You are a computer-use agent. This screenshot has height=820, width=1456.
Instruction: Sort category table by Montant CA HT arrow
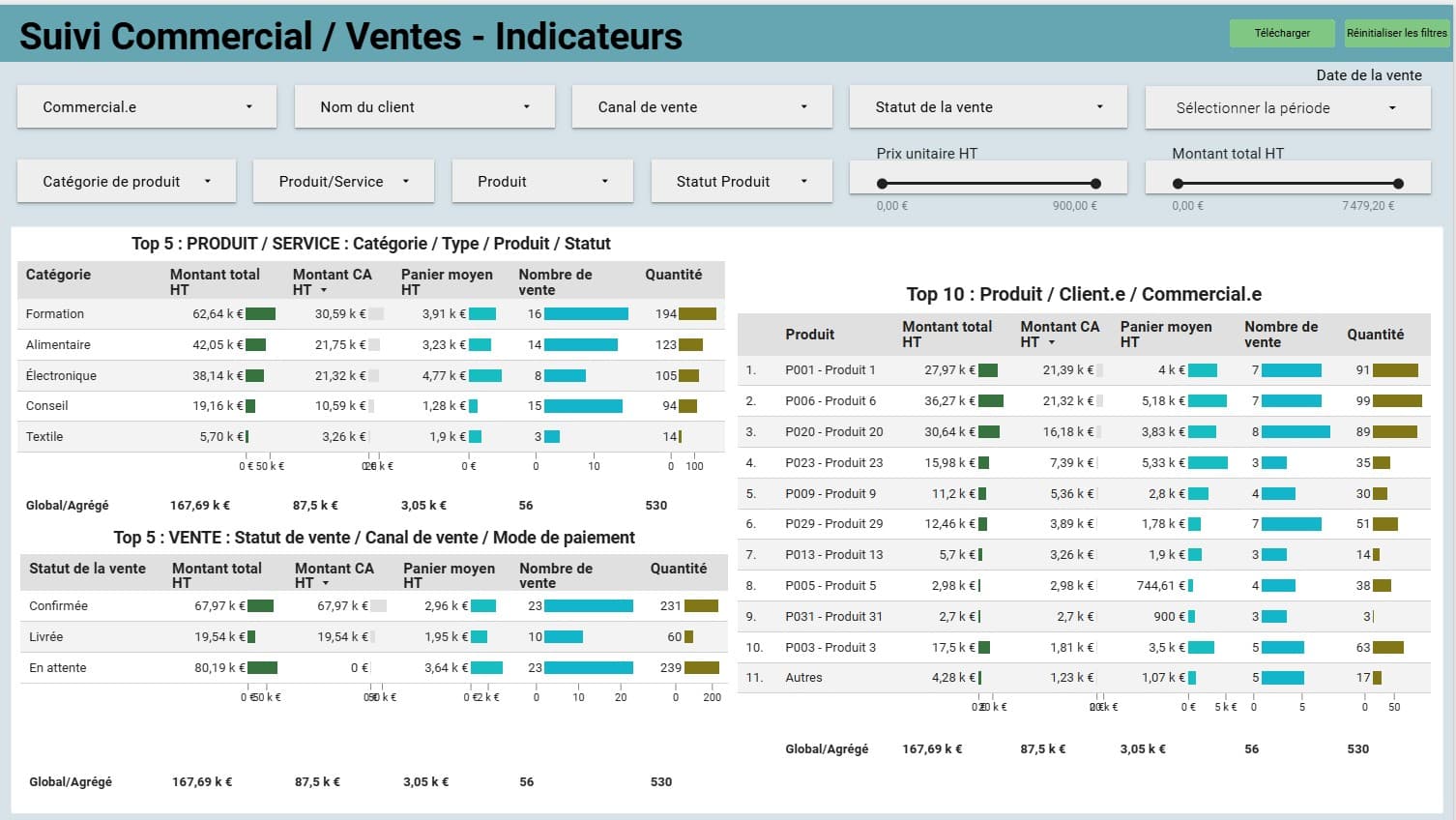point(324,290)
